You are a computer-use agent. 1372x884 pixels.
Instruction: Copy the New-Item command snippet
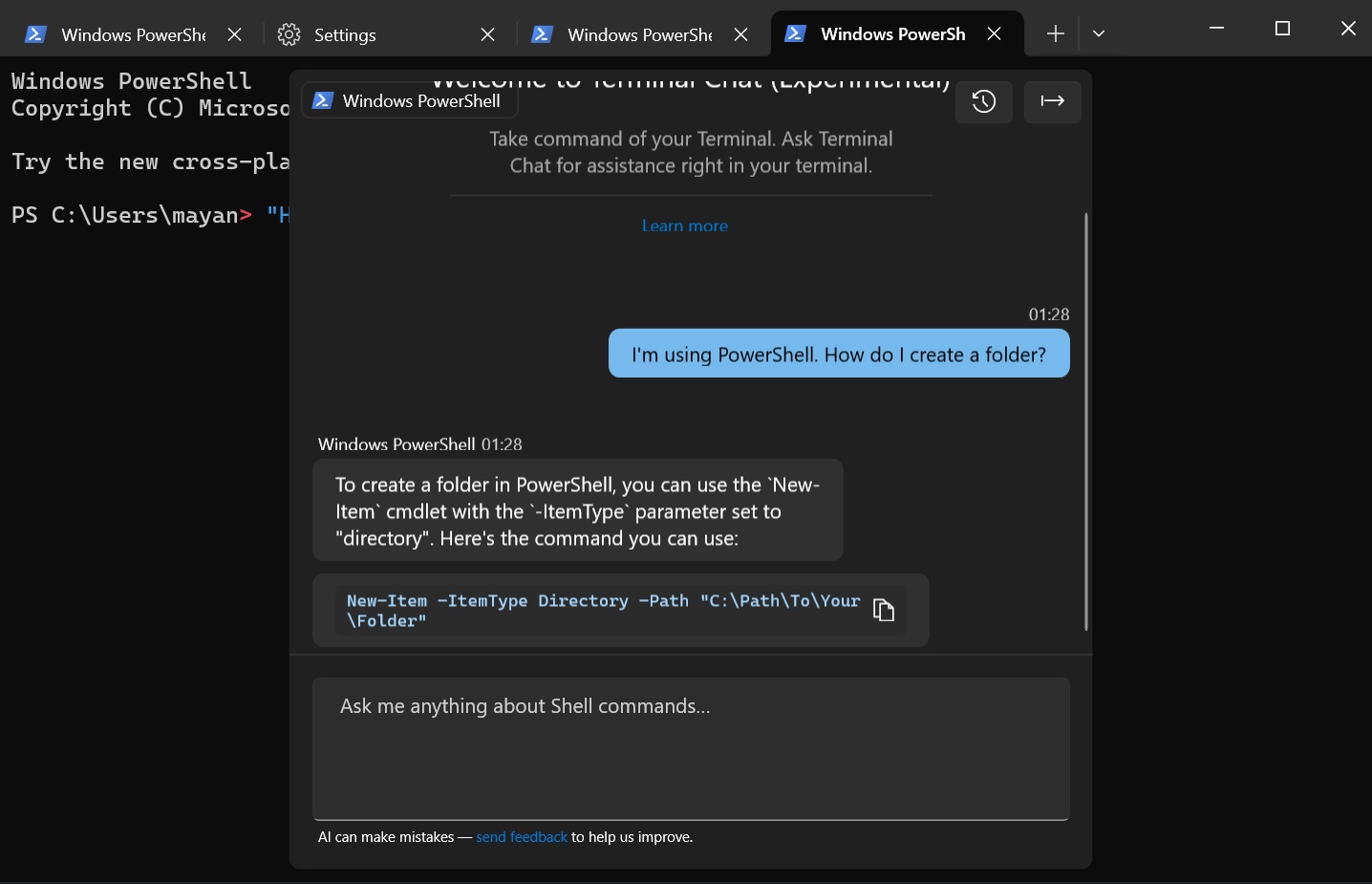coord(883,610)
